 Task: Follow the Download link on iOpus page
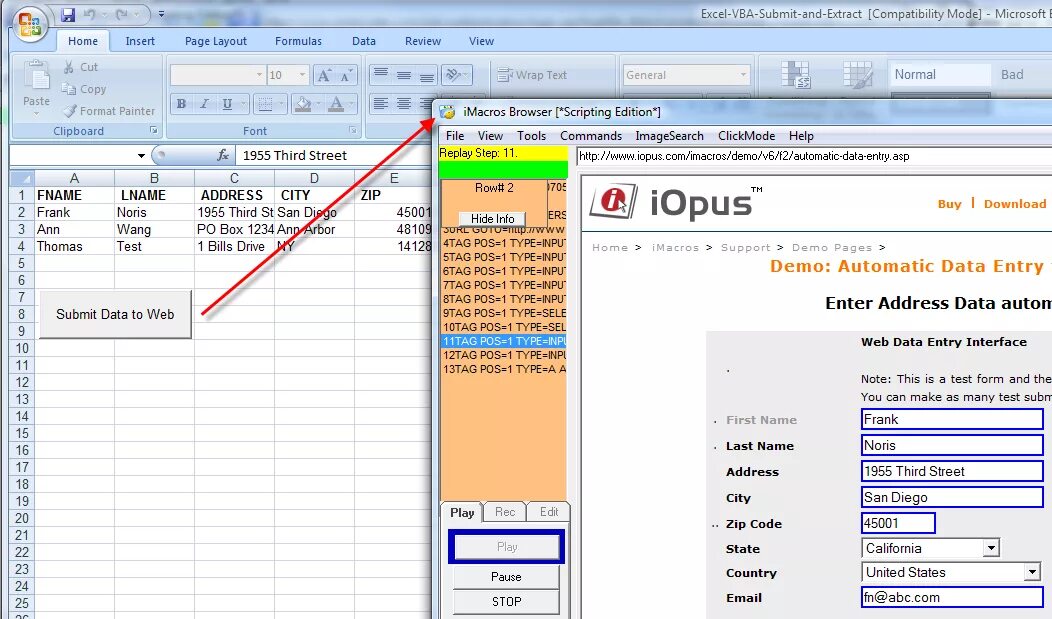click(1014, 204)
